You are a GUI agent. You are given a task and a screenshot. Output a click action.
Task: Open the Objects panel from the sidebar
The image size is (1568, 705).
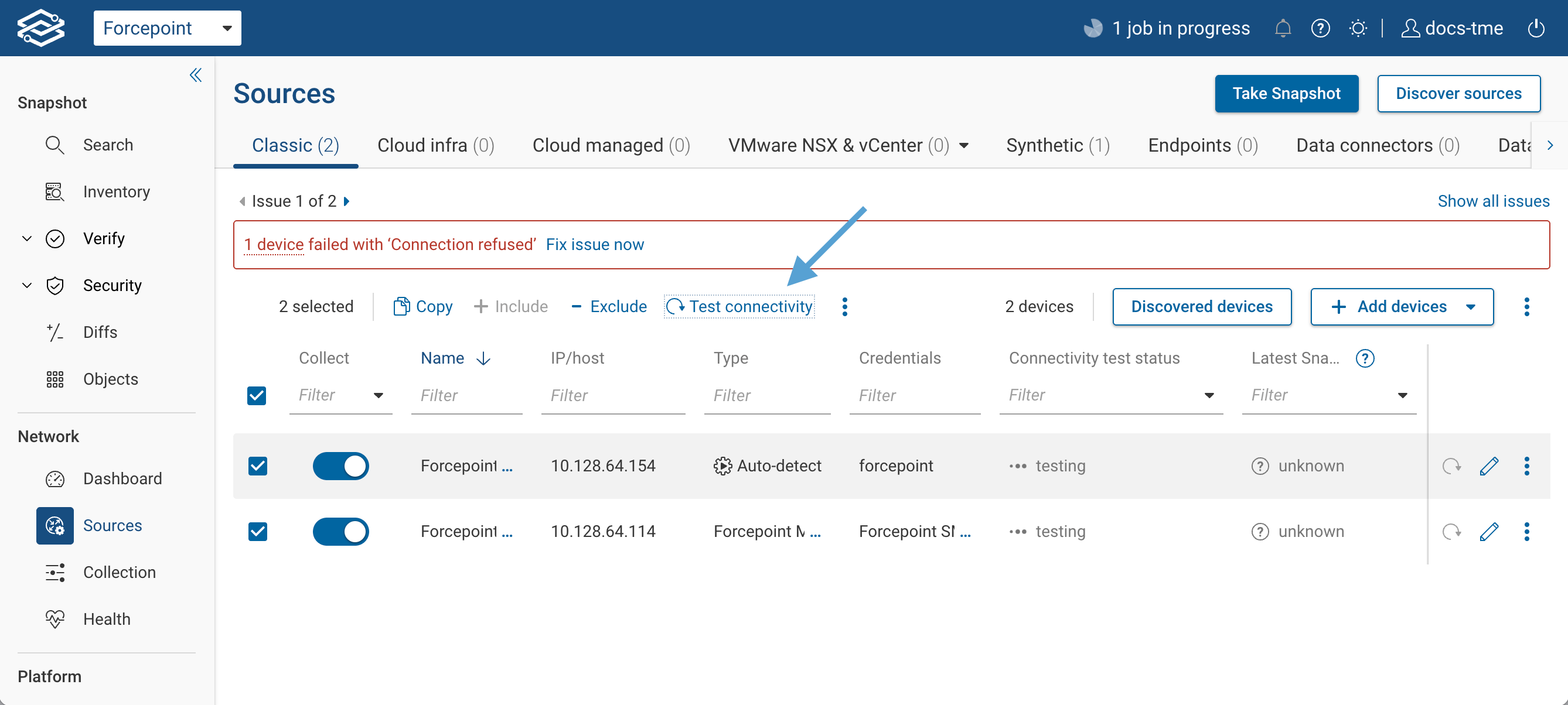[110, 378]
